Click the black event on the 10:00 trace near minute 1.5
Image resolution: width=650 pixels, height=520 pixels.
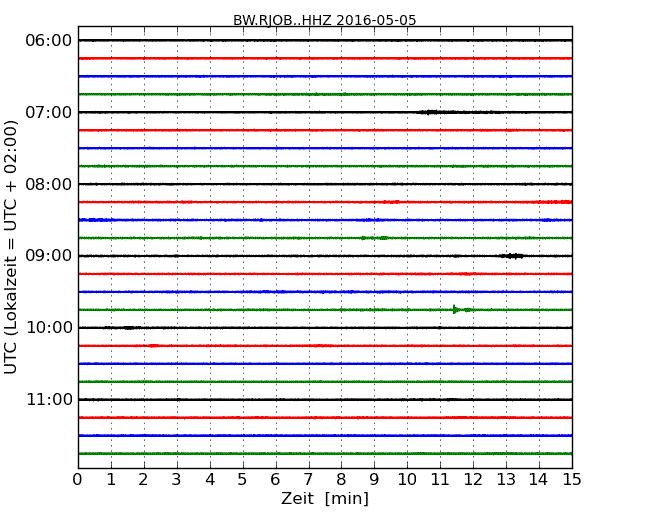coord(129,328)
